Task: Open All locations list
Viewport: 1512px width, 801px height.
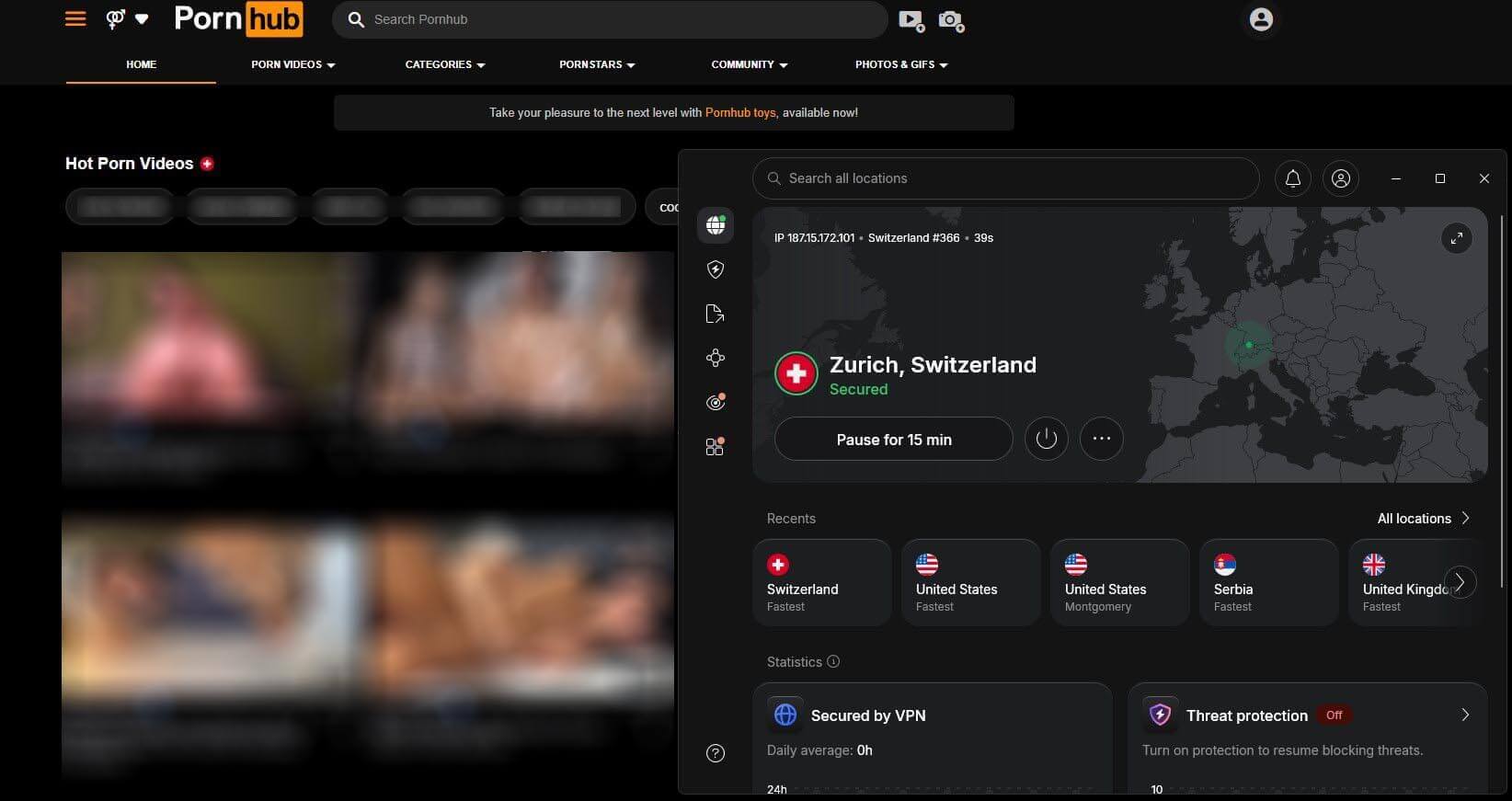Action: tap(1423, 519)
